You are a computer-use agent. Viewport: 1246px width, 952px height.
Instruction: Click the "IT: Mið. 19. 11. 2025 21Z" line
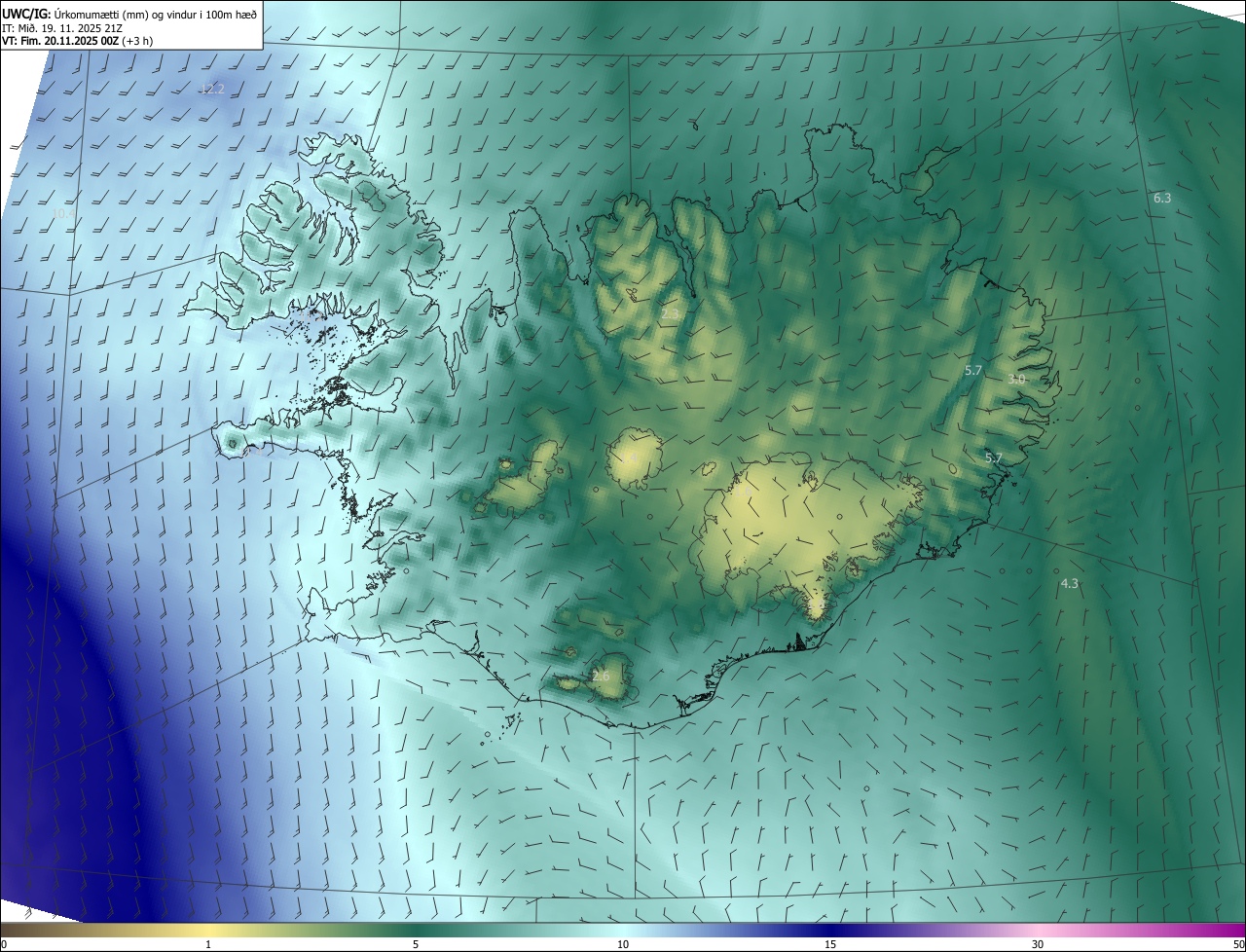(x=62, y=28)
